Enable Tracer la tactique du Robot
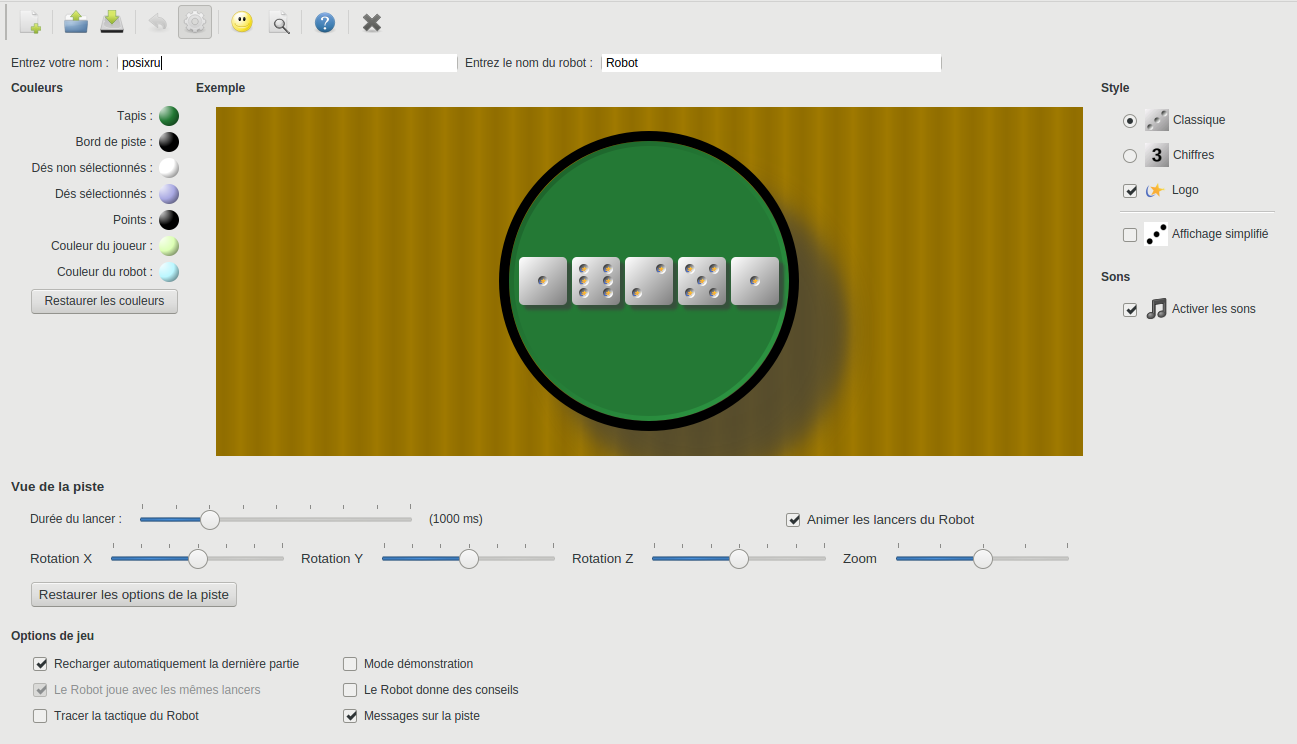Viewport: 1297px width, 744px height. (40, 715)
